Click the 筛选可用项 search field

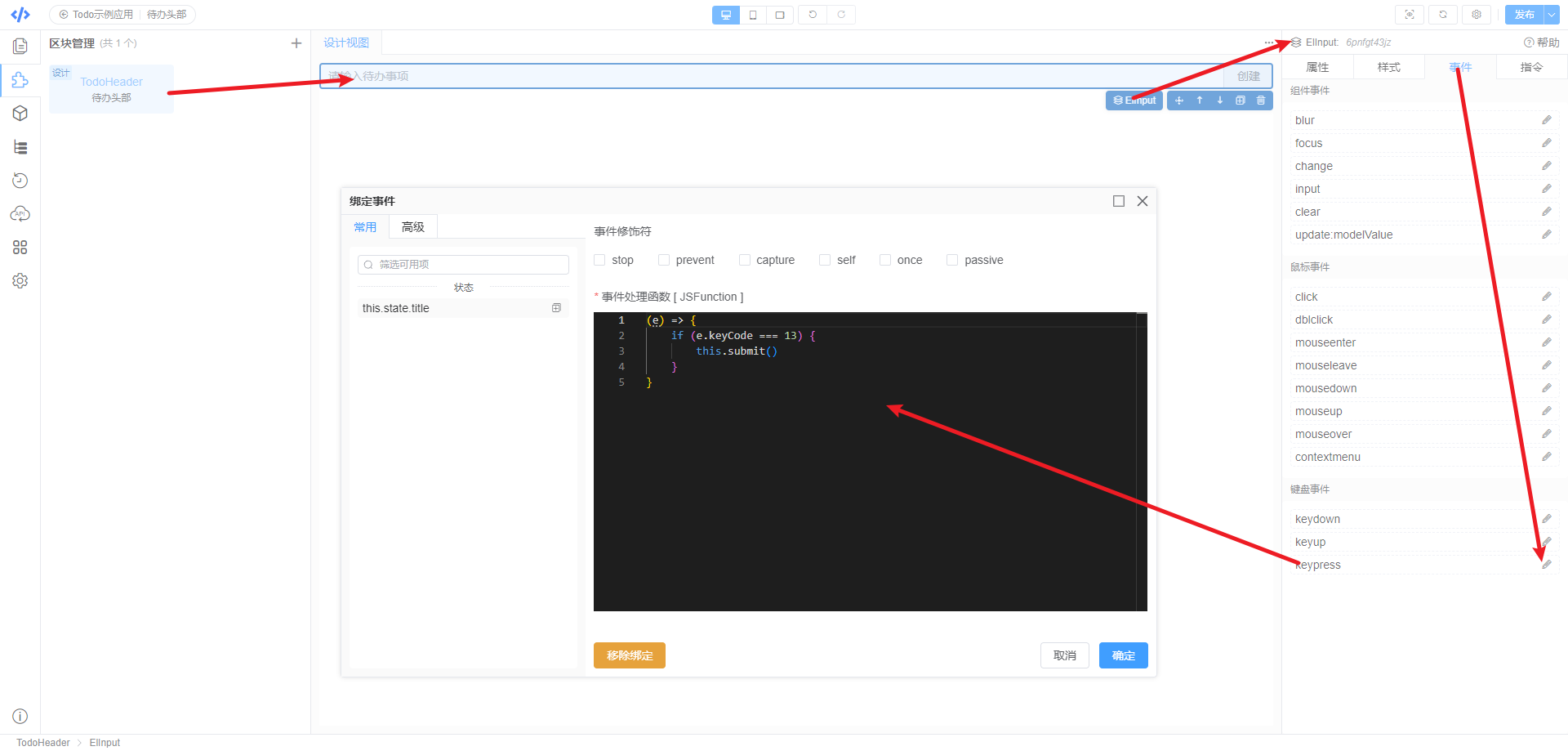tap(463, 265)
